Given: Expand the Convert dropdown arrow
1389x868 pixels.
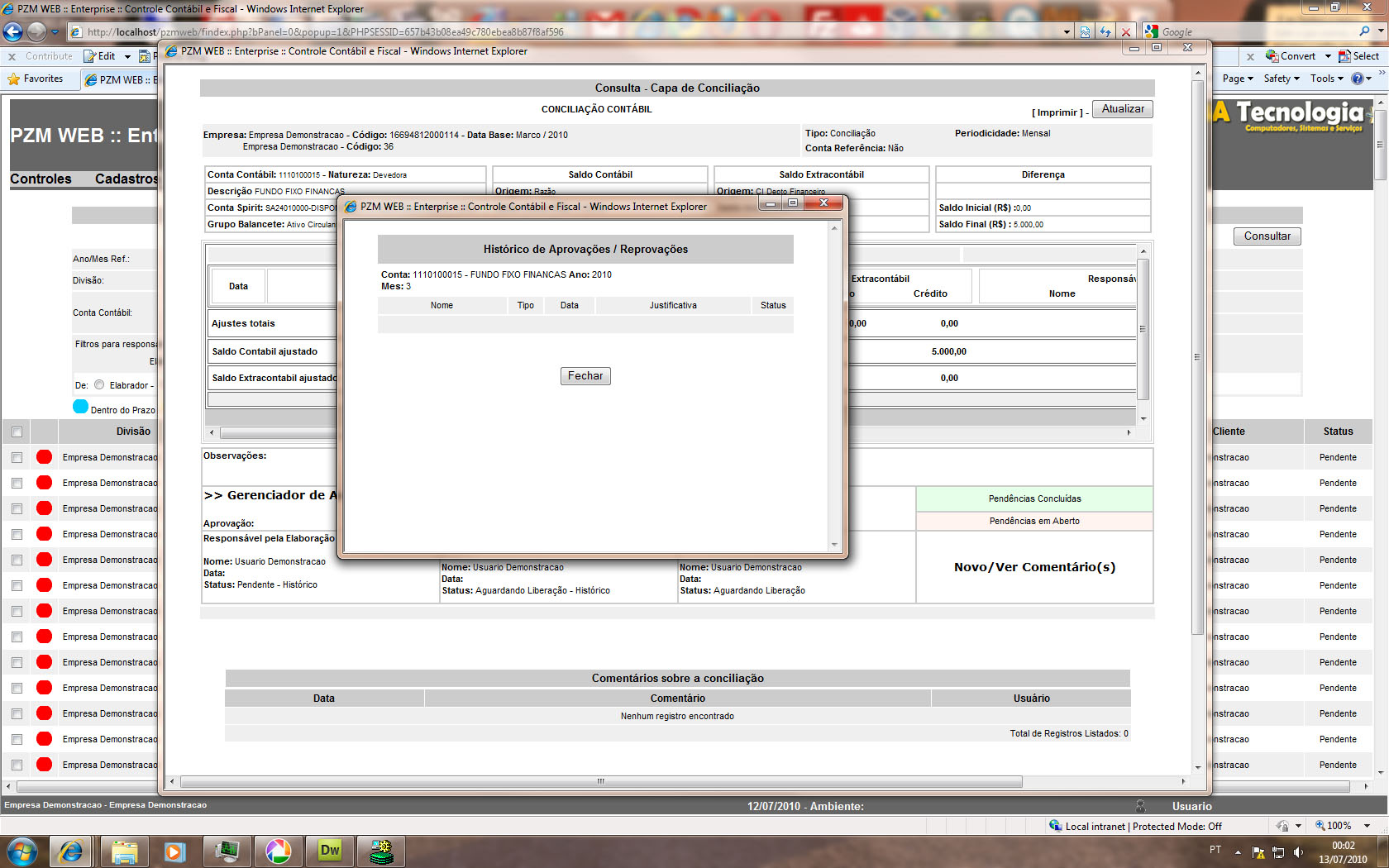Looking at the screenshot, I should tap(1328, 56).
